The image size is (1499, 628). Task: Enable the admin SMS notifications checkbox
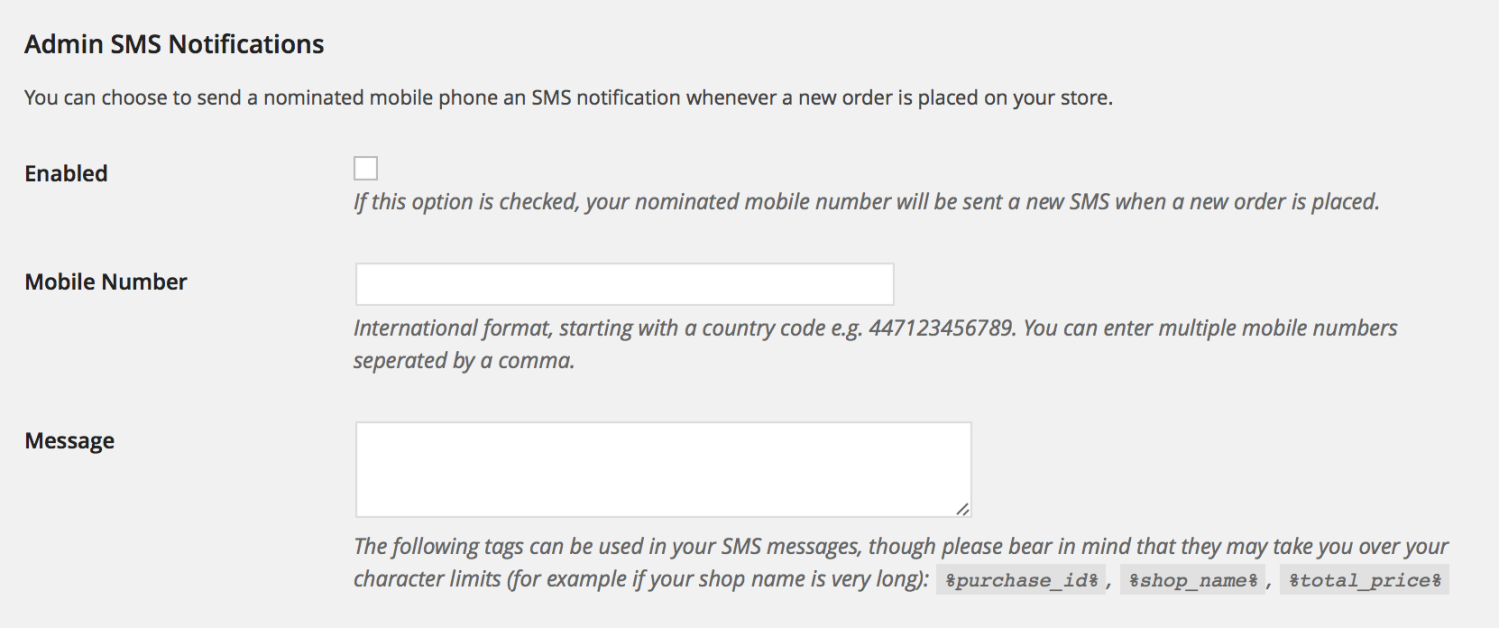pos(366,168)
